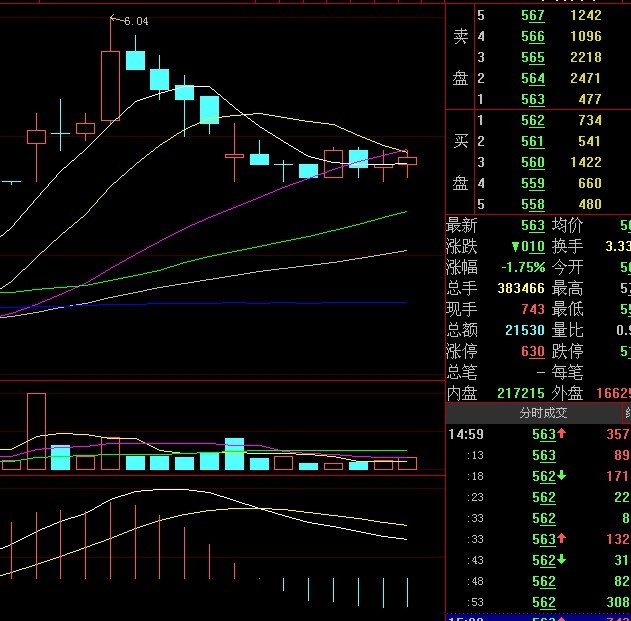Select sell price 564
The height and width of the screenshot is (621, 631).
tap(533, 78)
